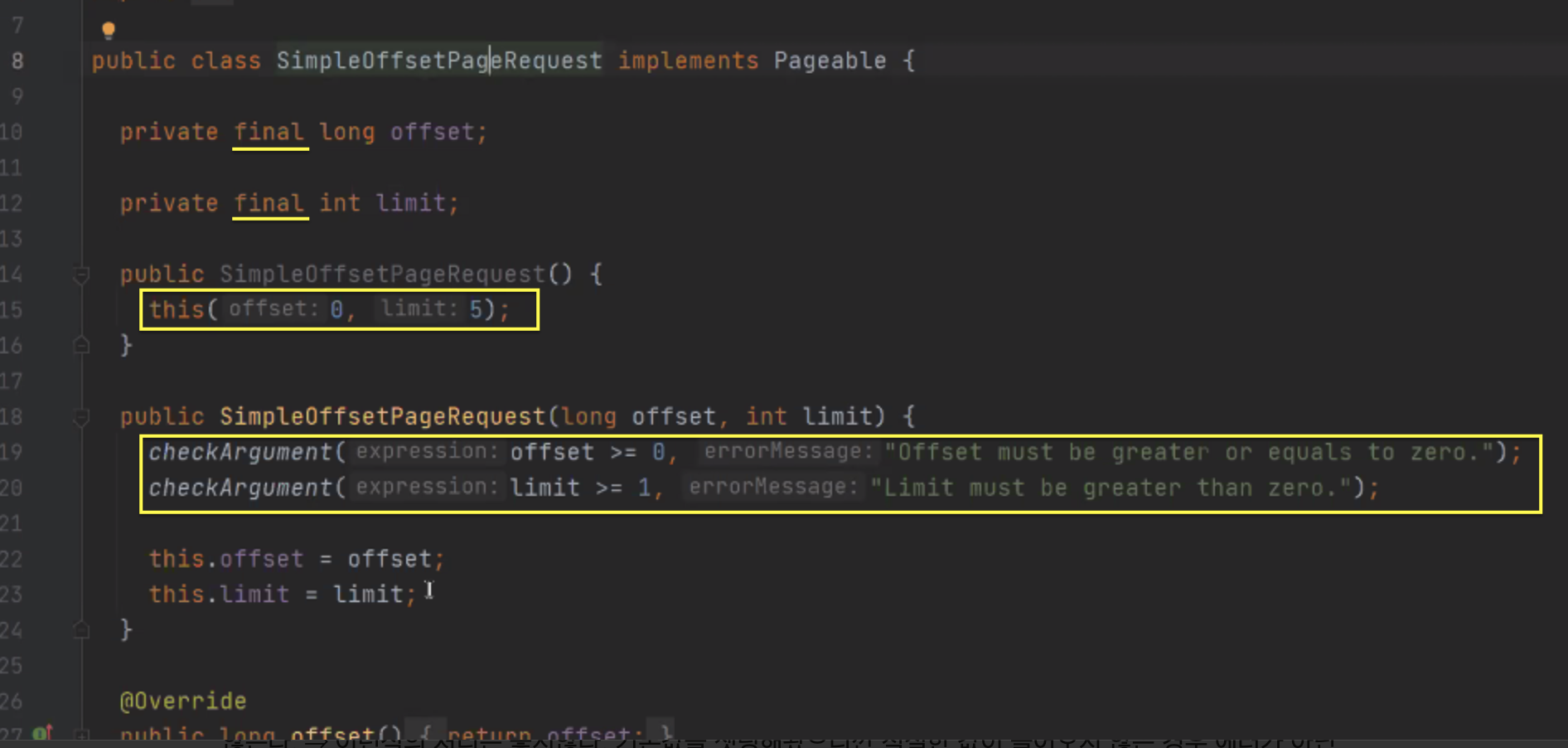The image size is (1568, 748).
Task: Click class name SimpleOffsetPageRequest on line 8
Action: point(439,61)
